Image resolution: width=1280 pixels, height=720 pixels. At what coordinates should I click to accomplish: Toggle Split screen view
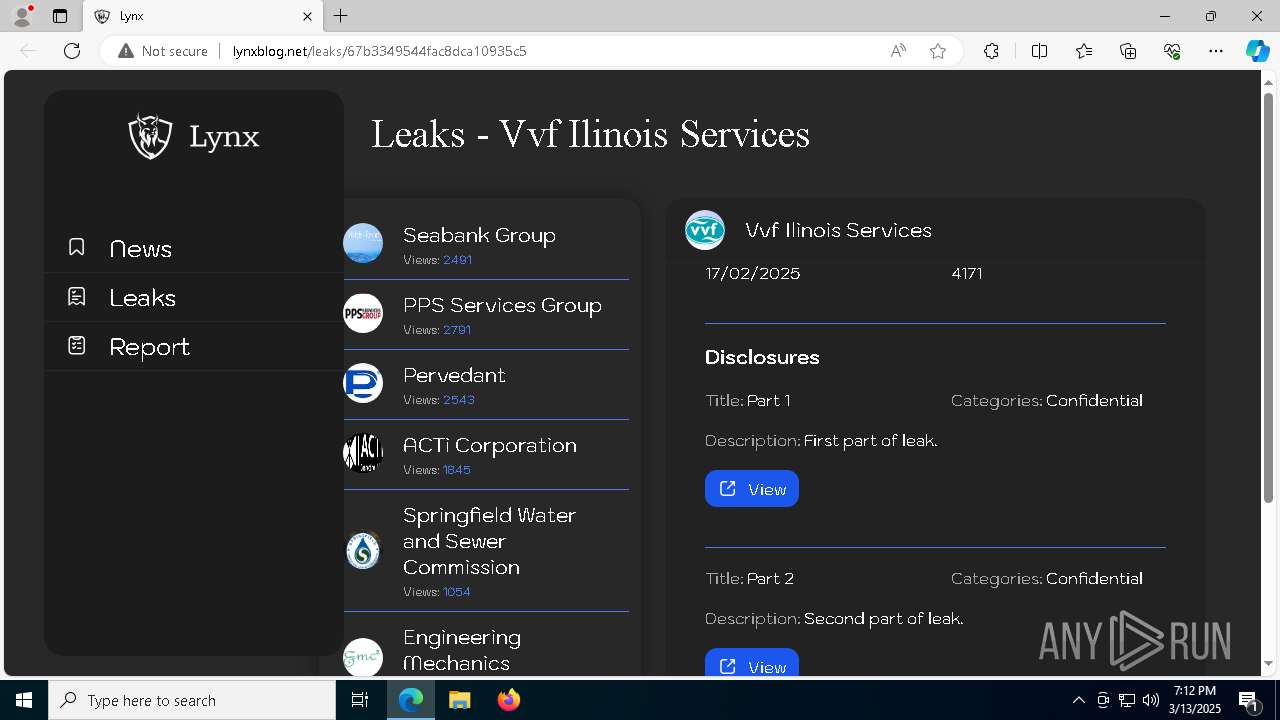(x=1039, y=51)
